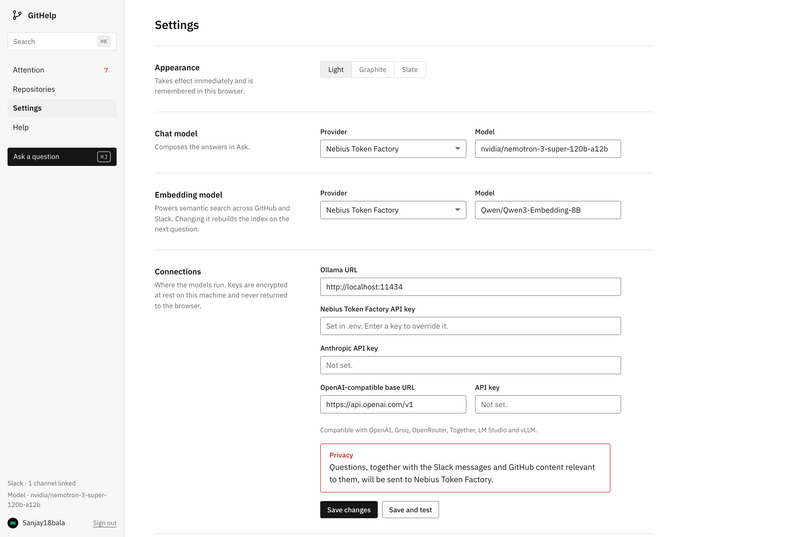Open Help in the sidebar
The height and width of the screenshot is (537, 806).
[62, 127]
